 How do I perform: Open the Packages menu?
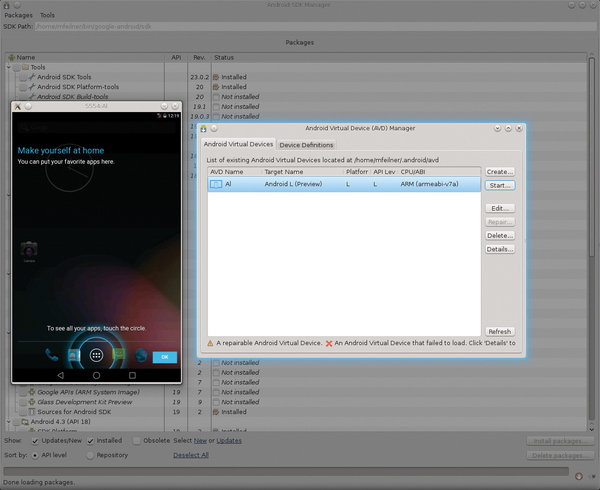[x=18, y=15]
